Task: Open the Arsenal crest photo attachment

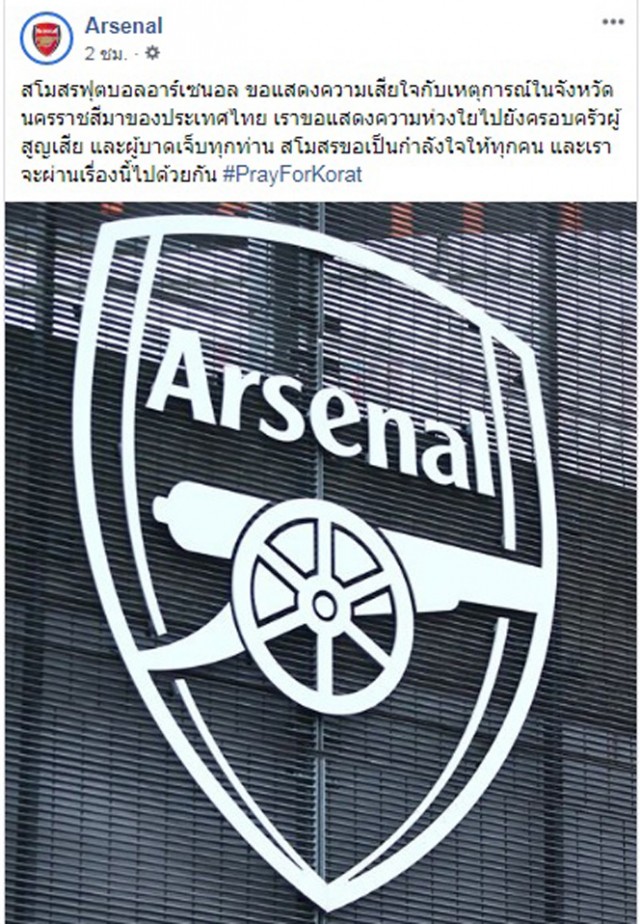Action: [x=321, y=563]
